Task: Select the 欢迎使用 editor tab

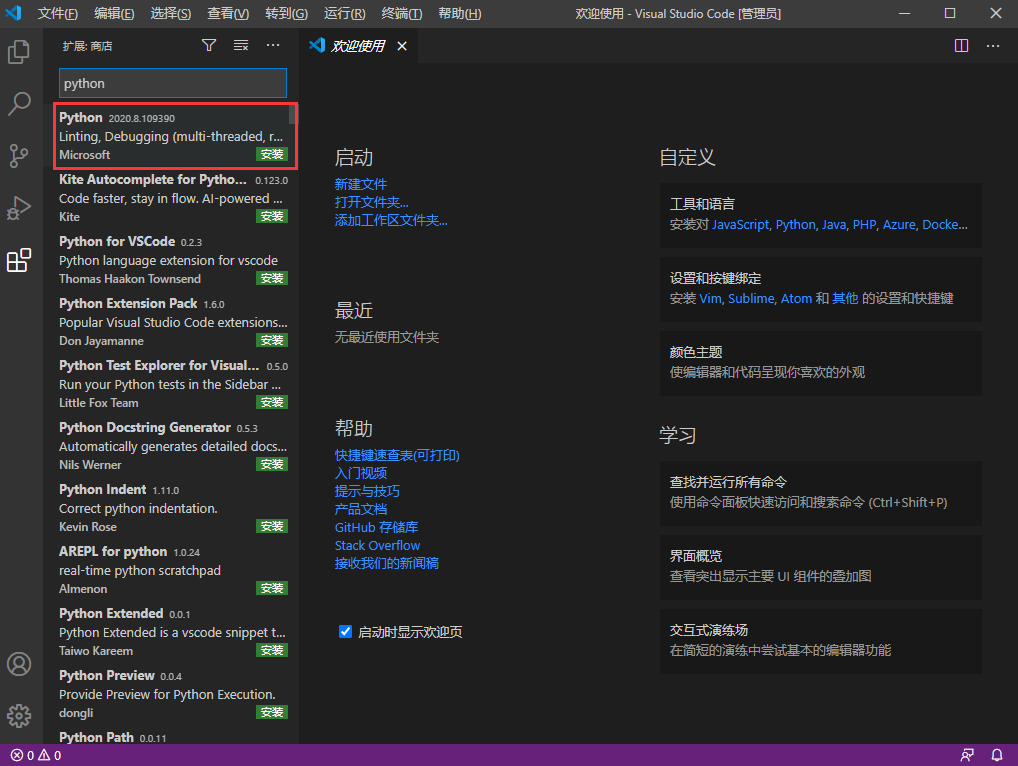Action: click(x=359, y=46)
